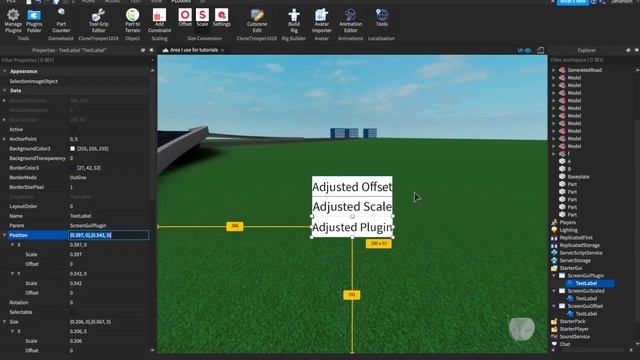Viewport: 640px width, 360px height.
Task: Launch the Animation Editor
Action: (x=350, y=21)
